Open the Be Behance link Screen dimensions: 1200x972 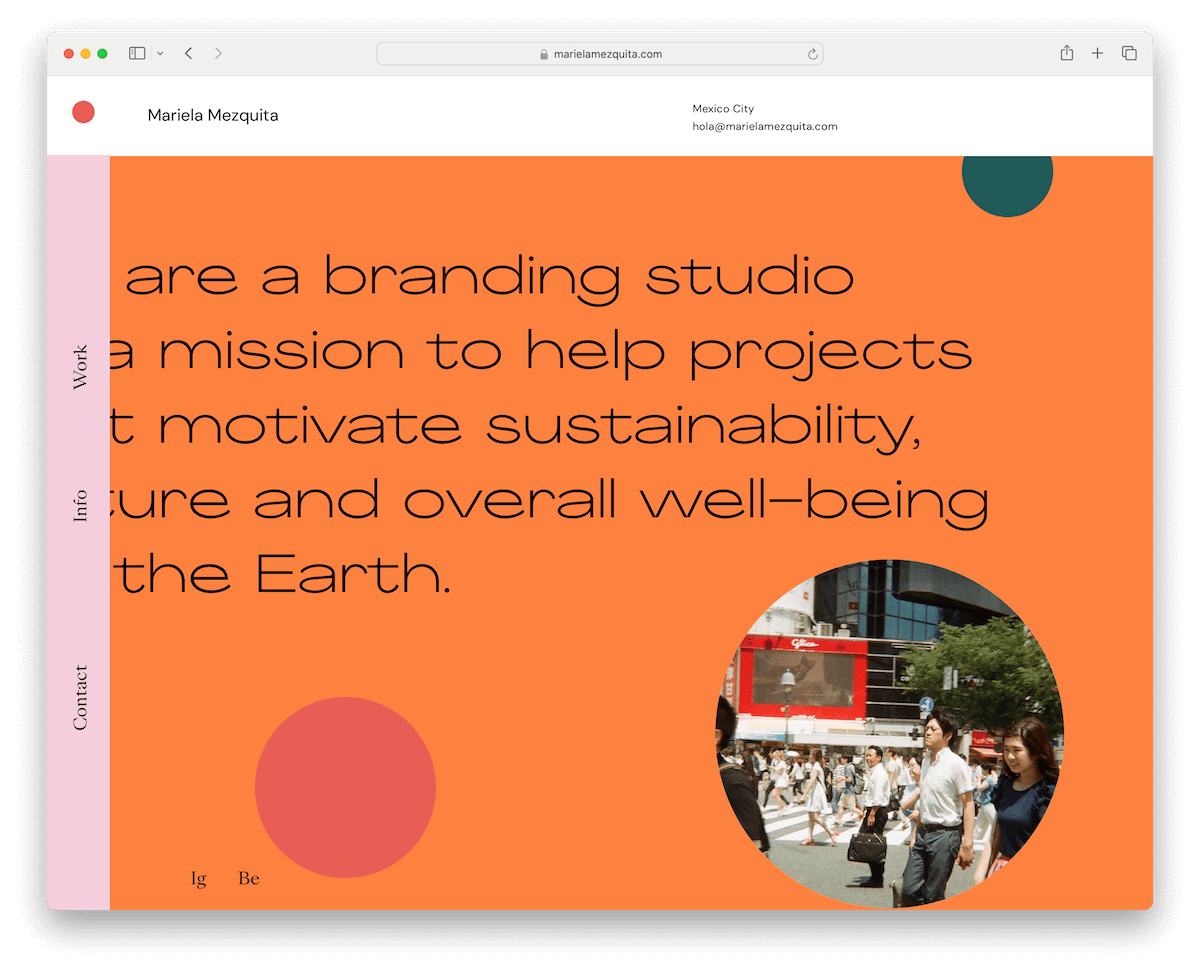point(249,878)
